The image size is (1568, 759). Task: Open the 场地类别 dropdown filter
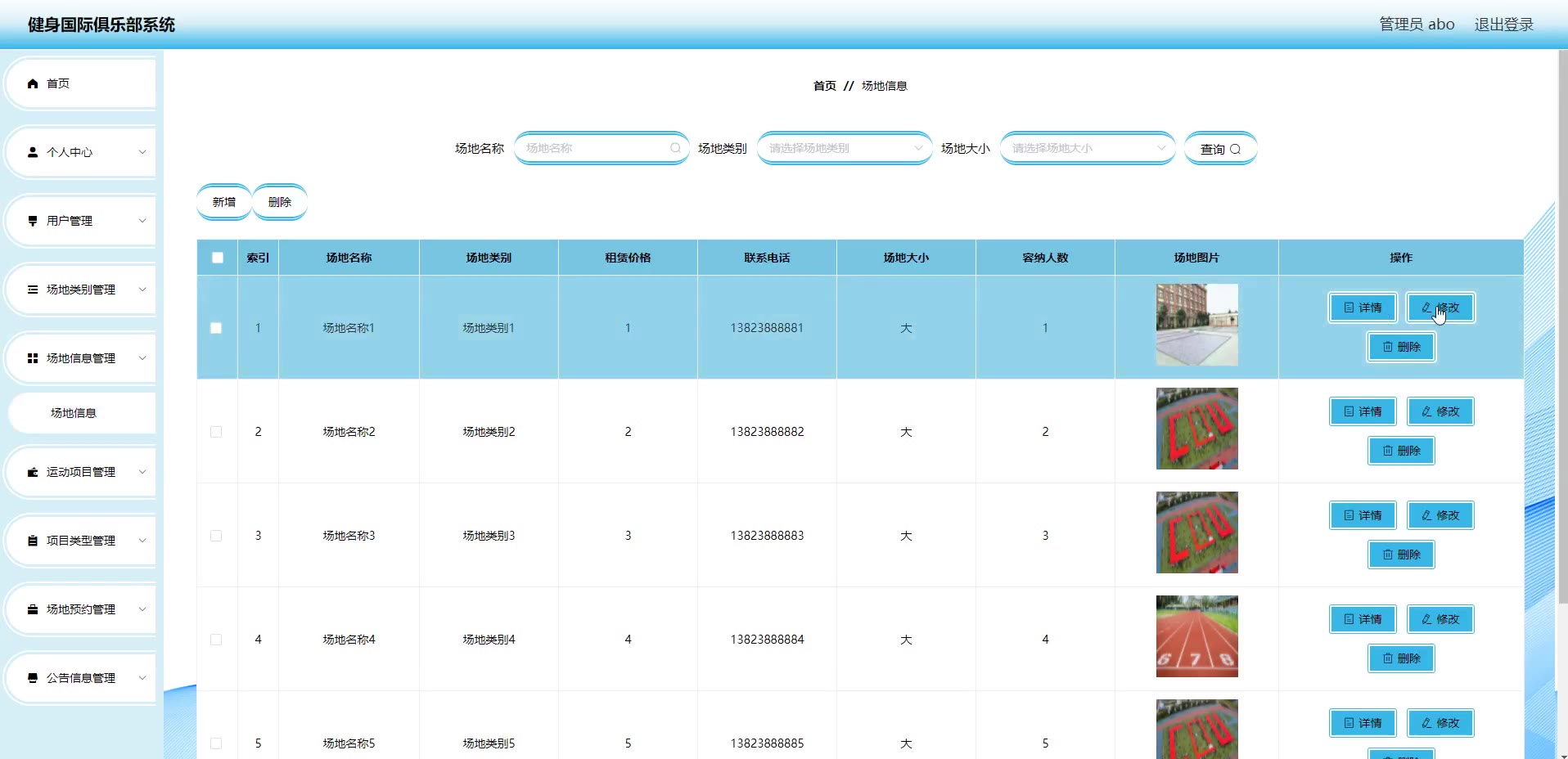(x=845, y=148)
